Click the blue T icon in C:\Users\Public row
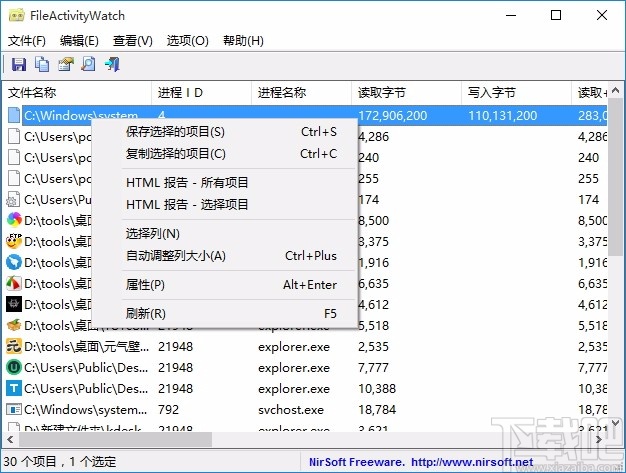 click(14, 388)
